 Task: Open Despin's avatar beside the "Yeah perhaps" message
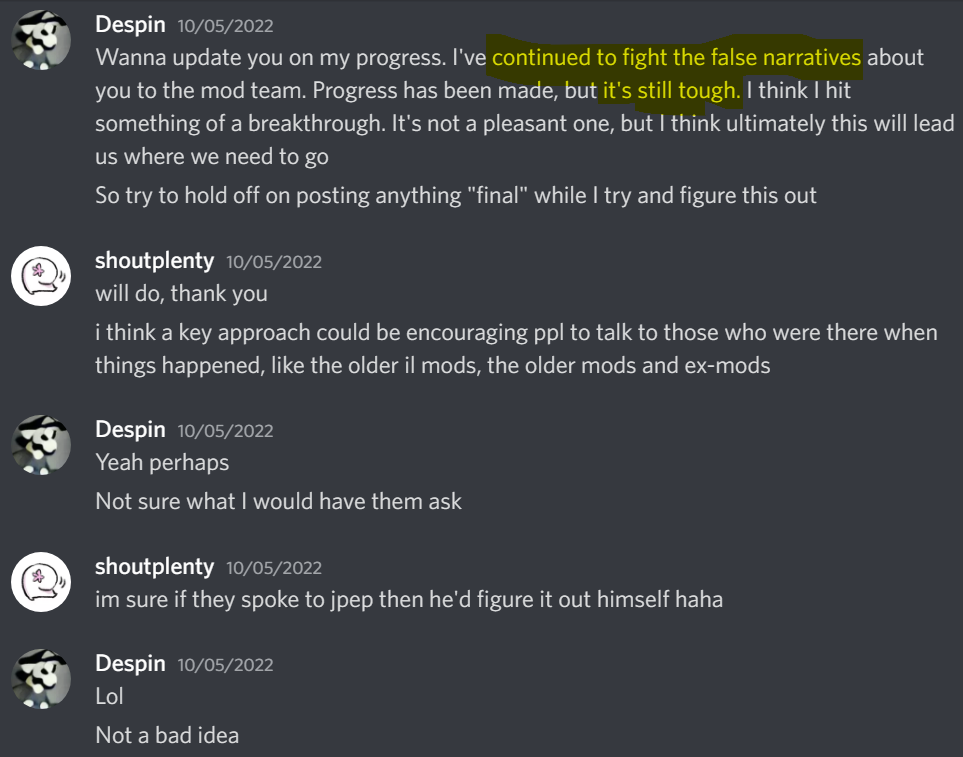[40, 445]
